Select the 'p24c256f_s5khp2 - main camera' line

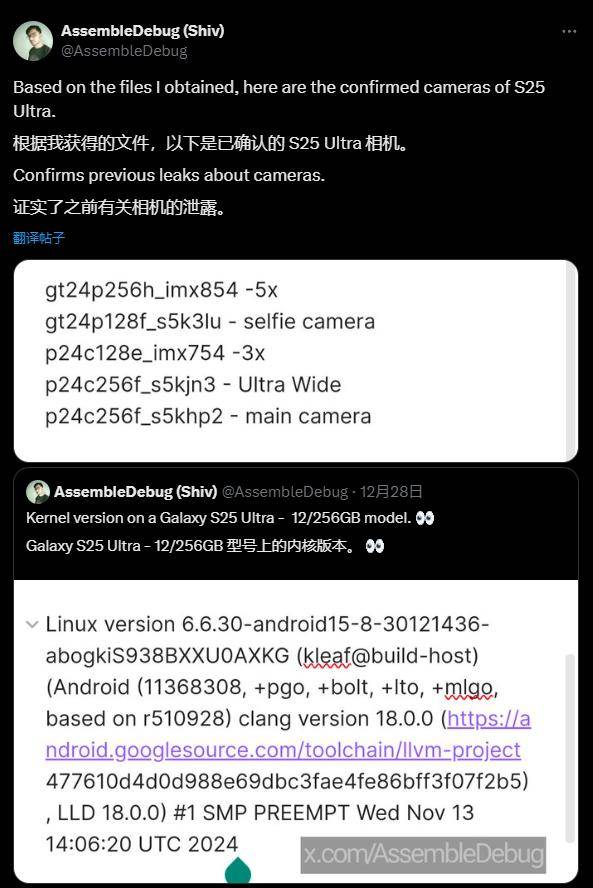pyautogui.click(x=208, y=416)
